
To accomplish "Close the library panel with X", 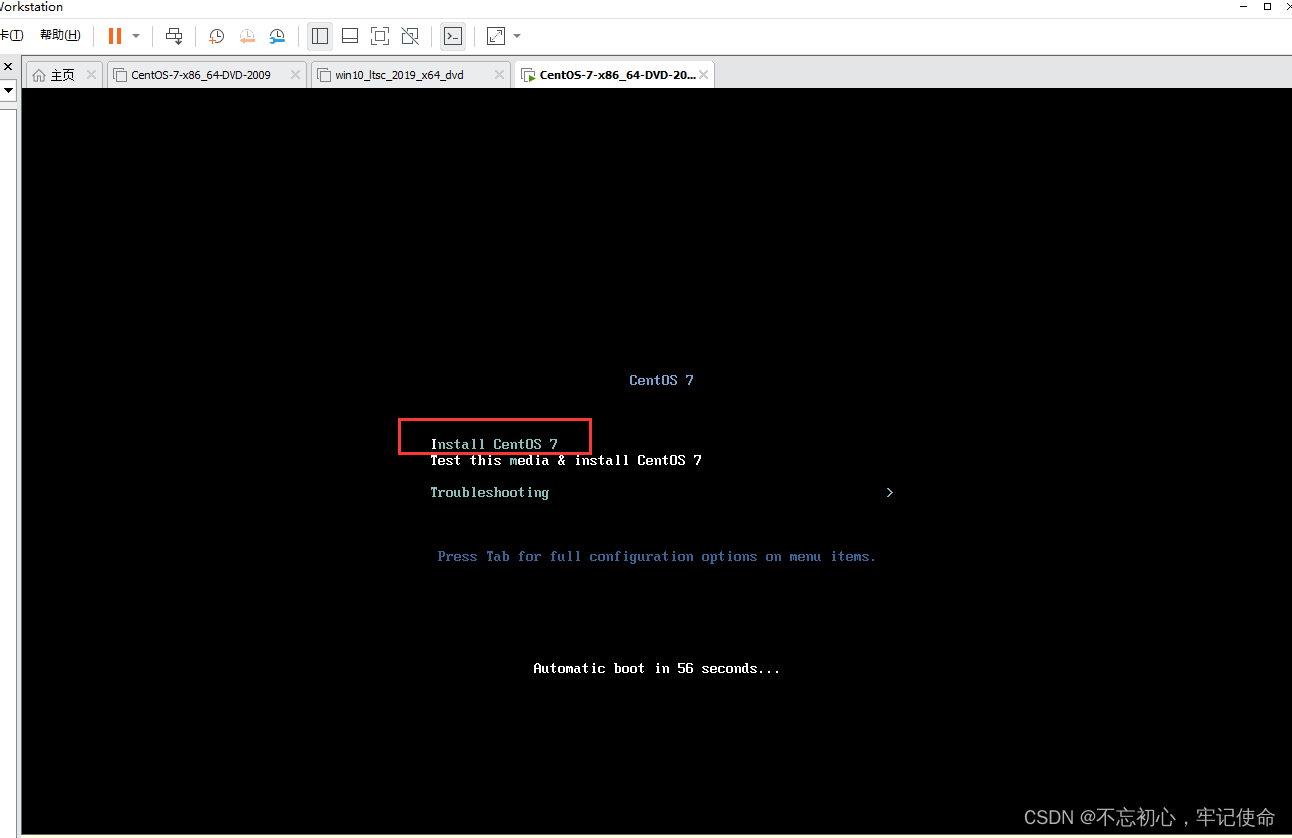I will click(8, 67).
